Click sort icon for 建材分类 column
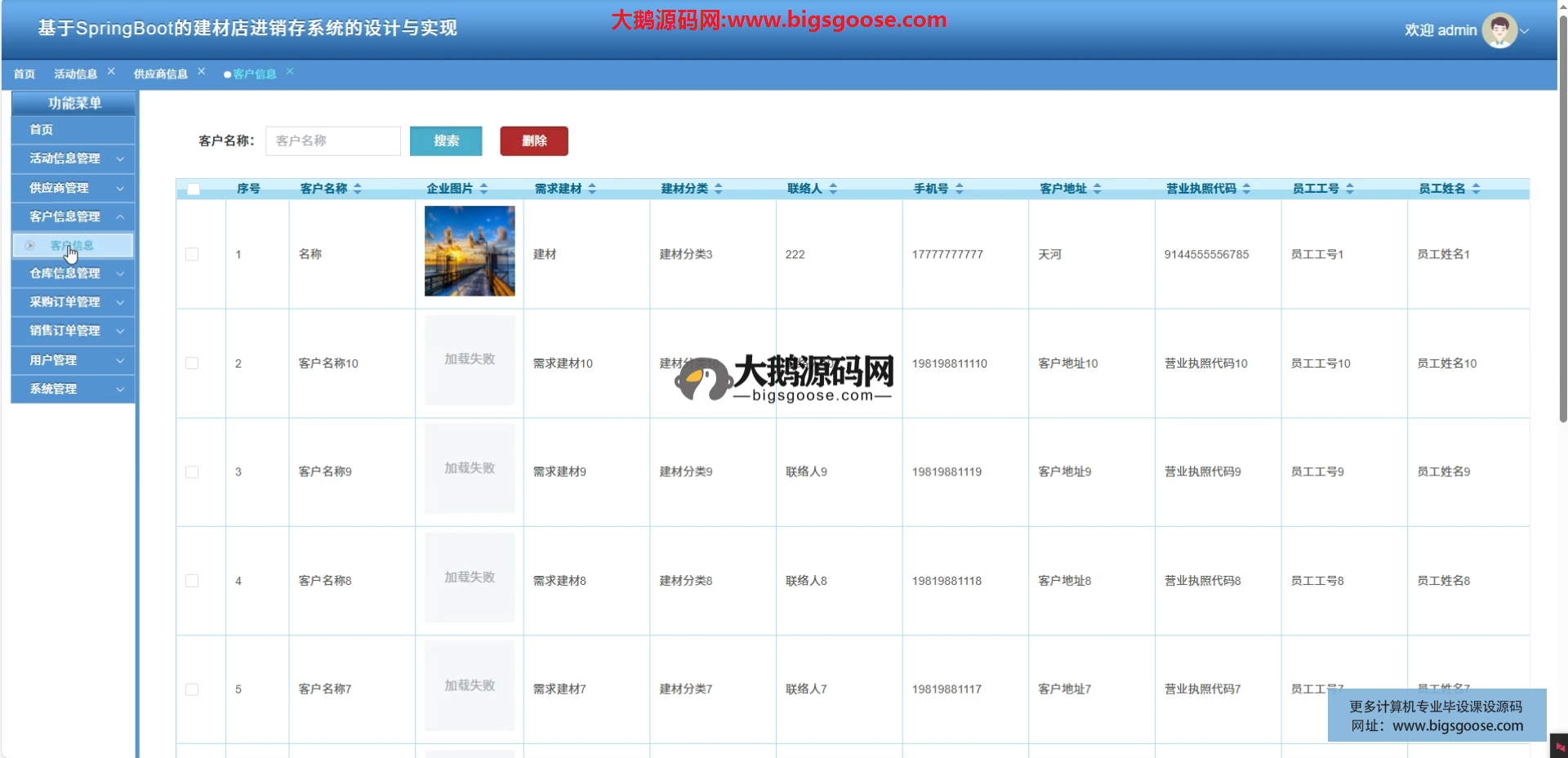Viewport: 1568px width, 758px height. point(719,189)
